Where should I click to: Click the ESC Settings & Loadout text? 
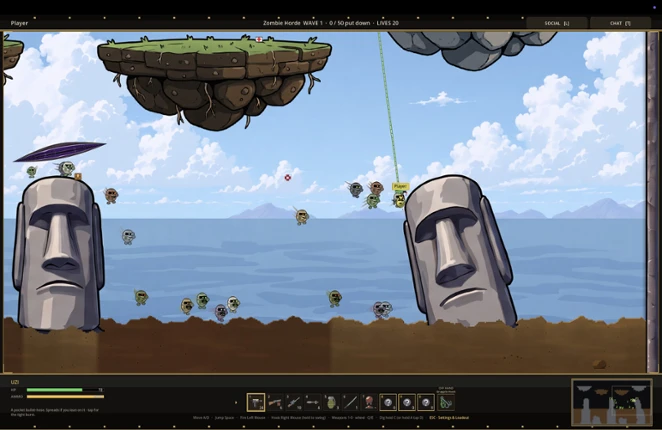click(x=449, y=418)
